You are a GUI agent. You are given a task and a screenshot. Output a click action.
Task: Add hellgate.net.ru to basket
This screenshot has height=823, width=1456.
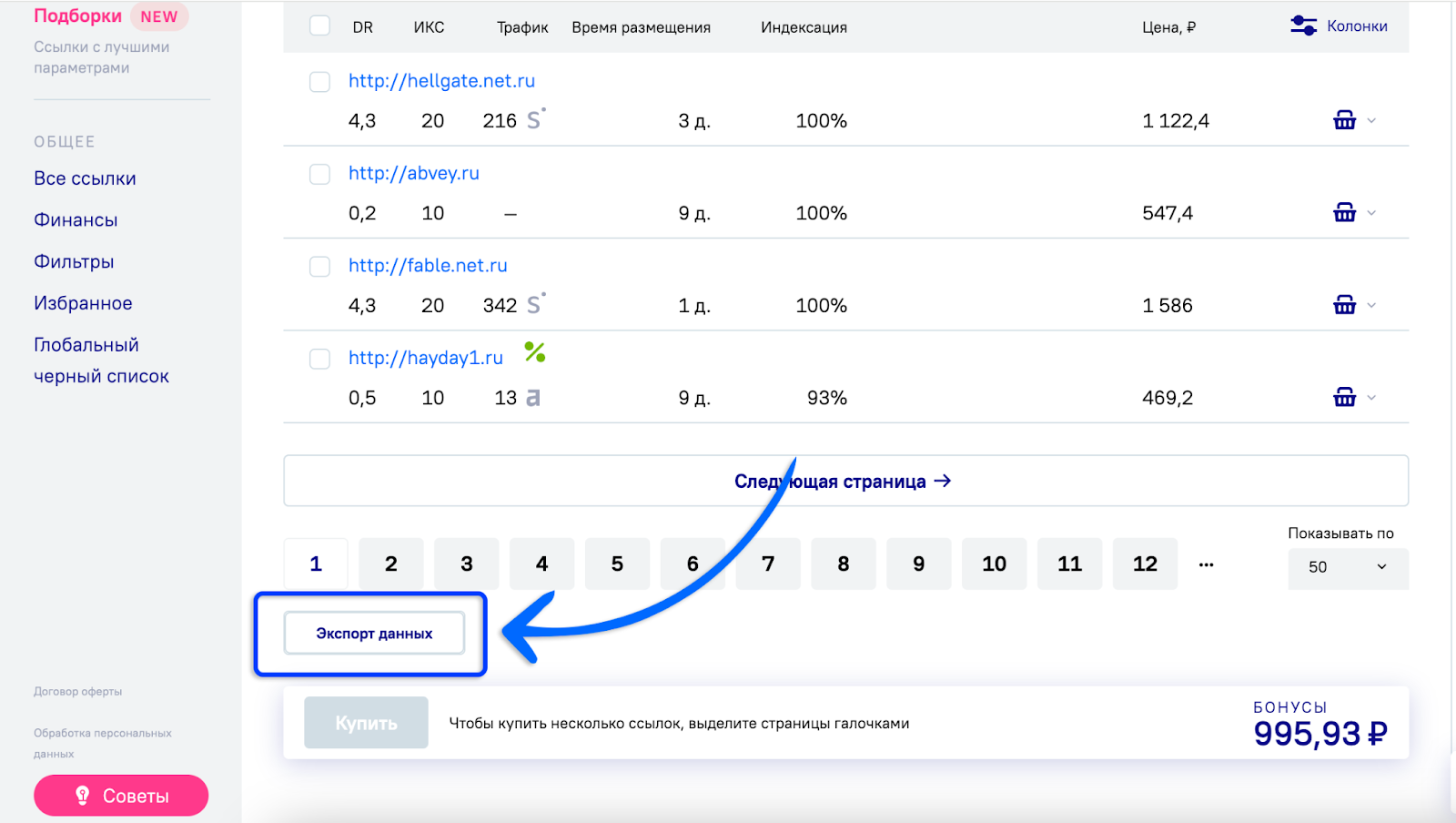[x=1344, y=120]
